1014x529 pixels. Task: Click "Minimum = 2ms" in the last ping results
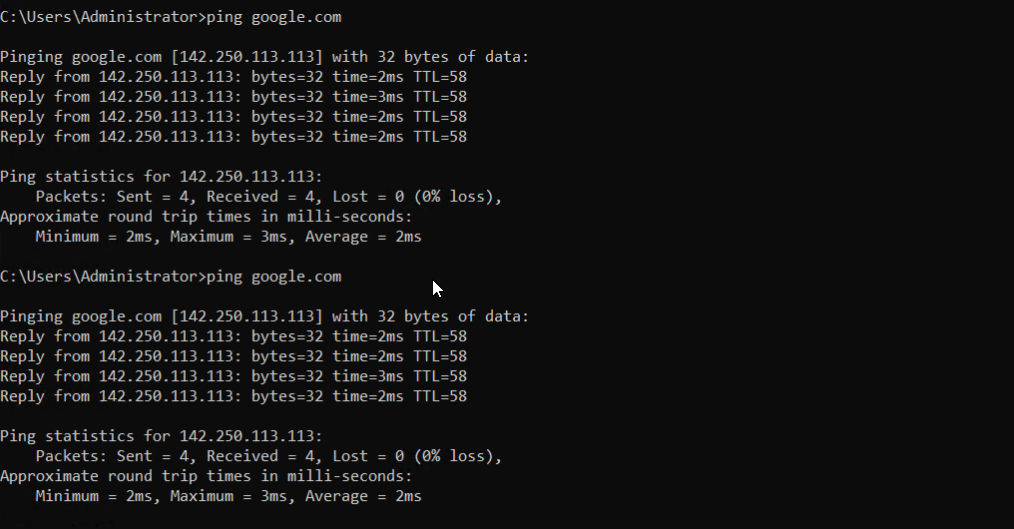point(97,496)
